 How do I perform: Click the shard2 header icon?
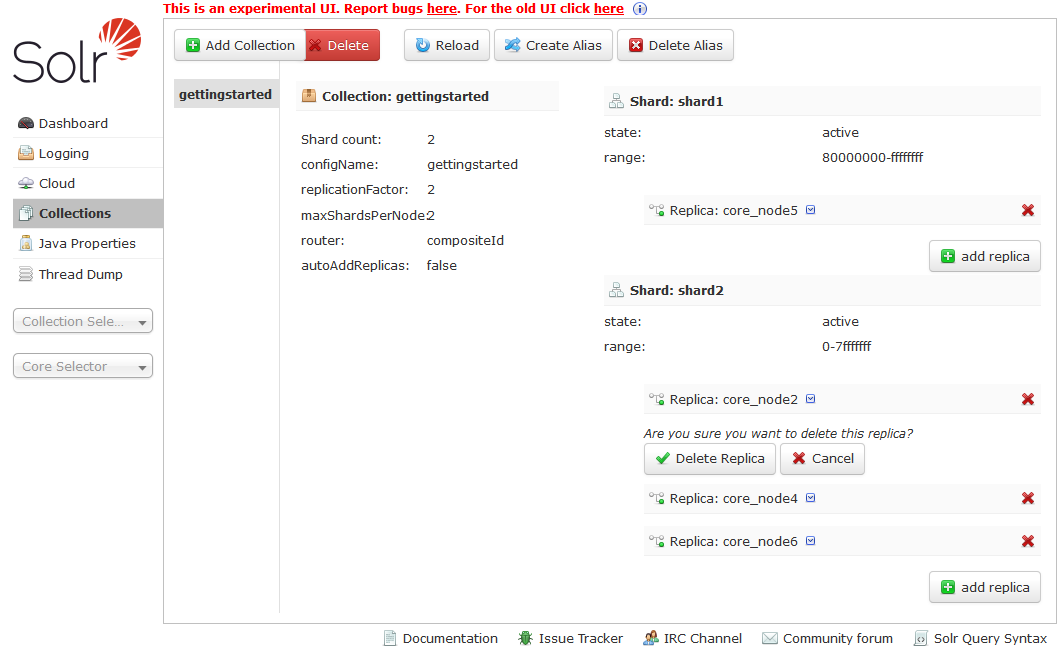616,290
